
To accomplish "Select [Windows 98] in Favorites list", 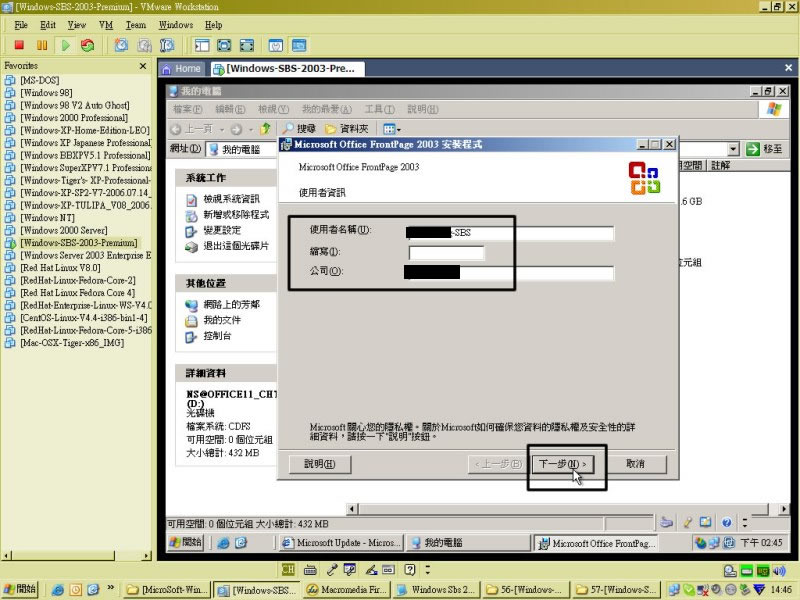I will [46, 92].
